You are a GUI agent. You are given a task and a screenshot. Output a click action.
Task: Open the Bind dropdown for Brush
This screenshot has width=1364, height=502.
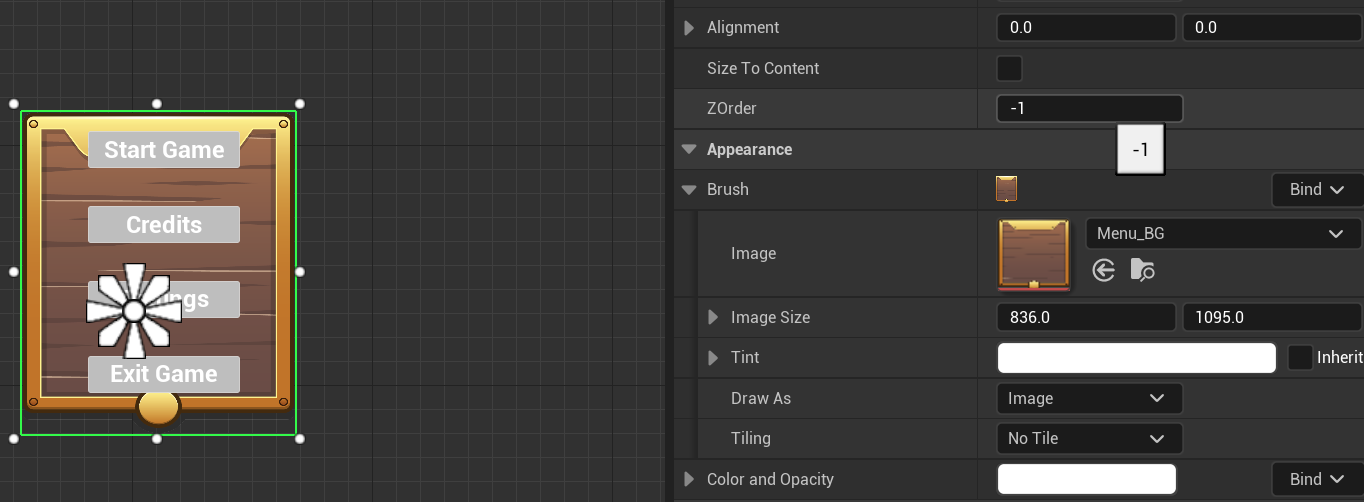point(1317,189)
